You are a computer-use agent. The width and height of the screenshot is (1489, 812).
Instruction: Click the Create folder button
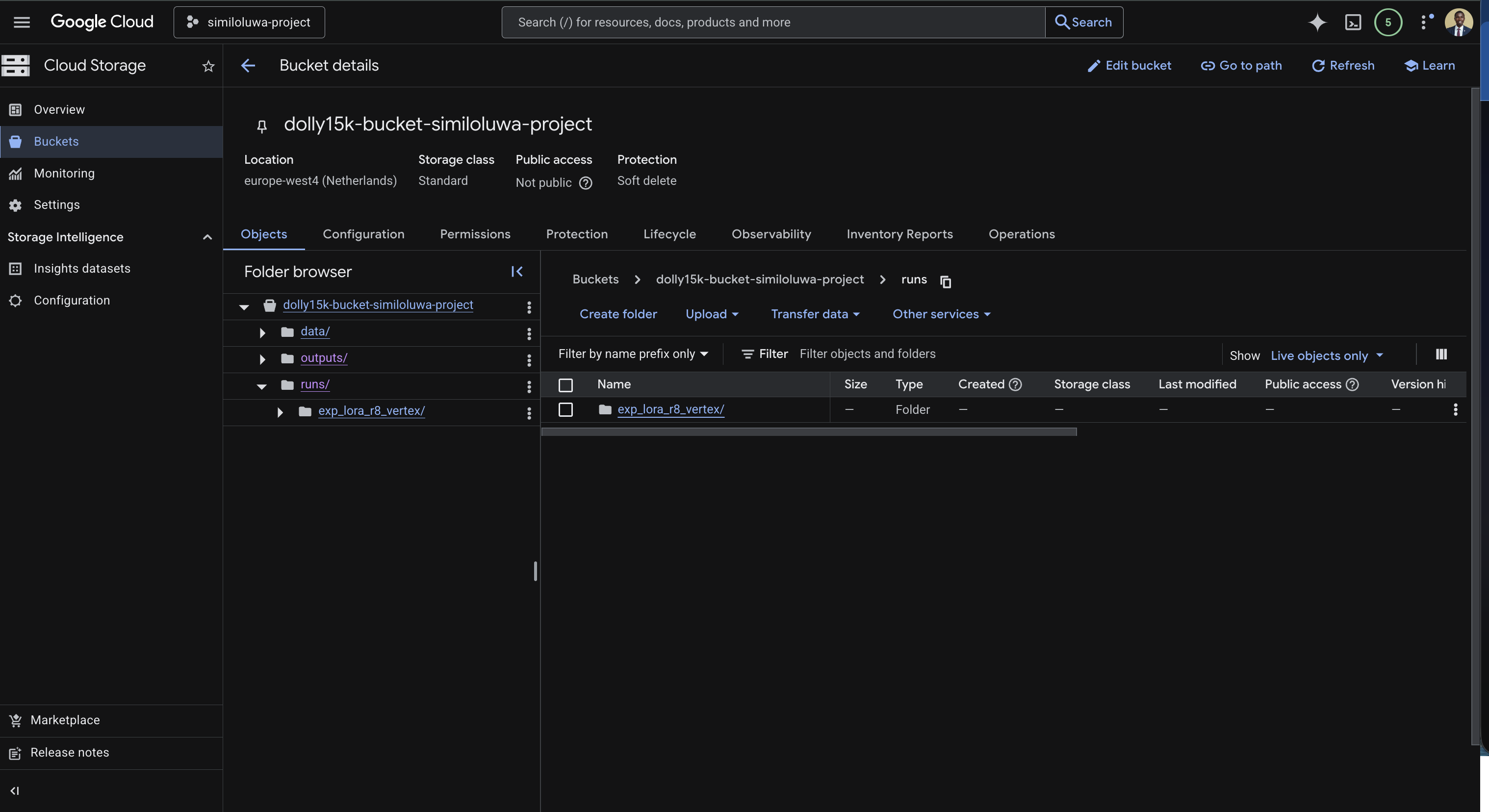click(618, 314)
